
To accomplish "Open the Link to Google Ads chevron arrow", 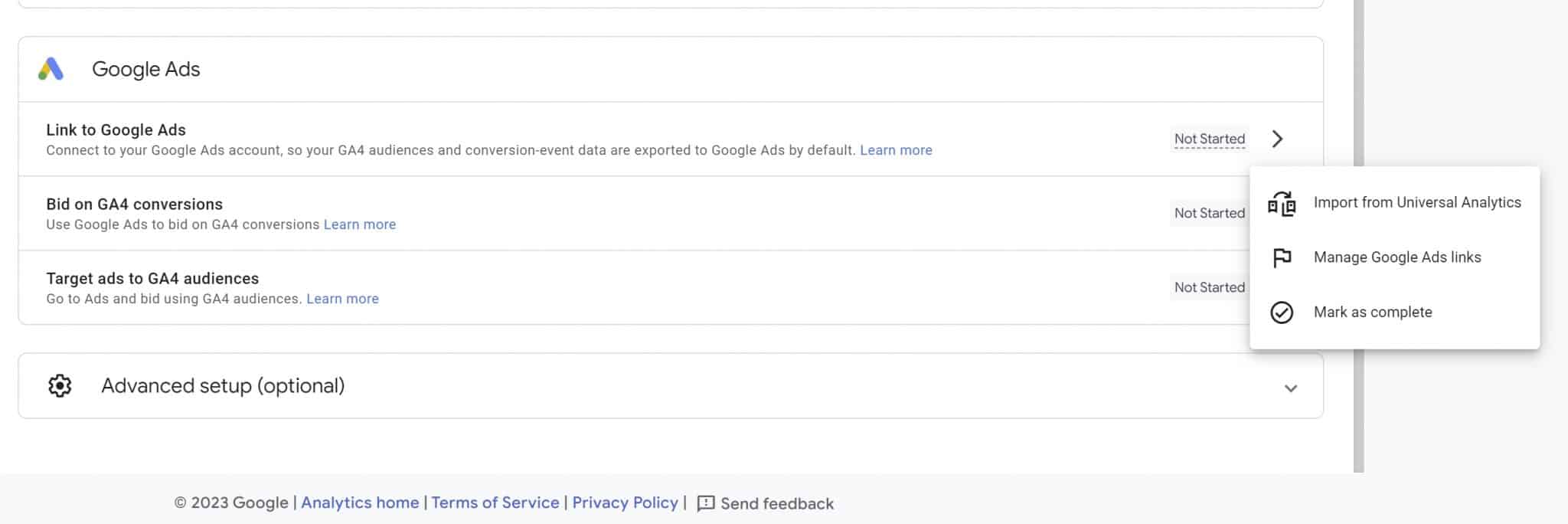I will coord(1277,139).
